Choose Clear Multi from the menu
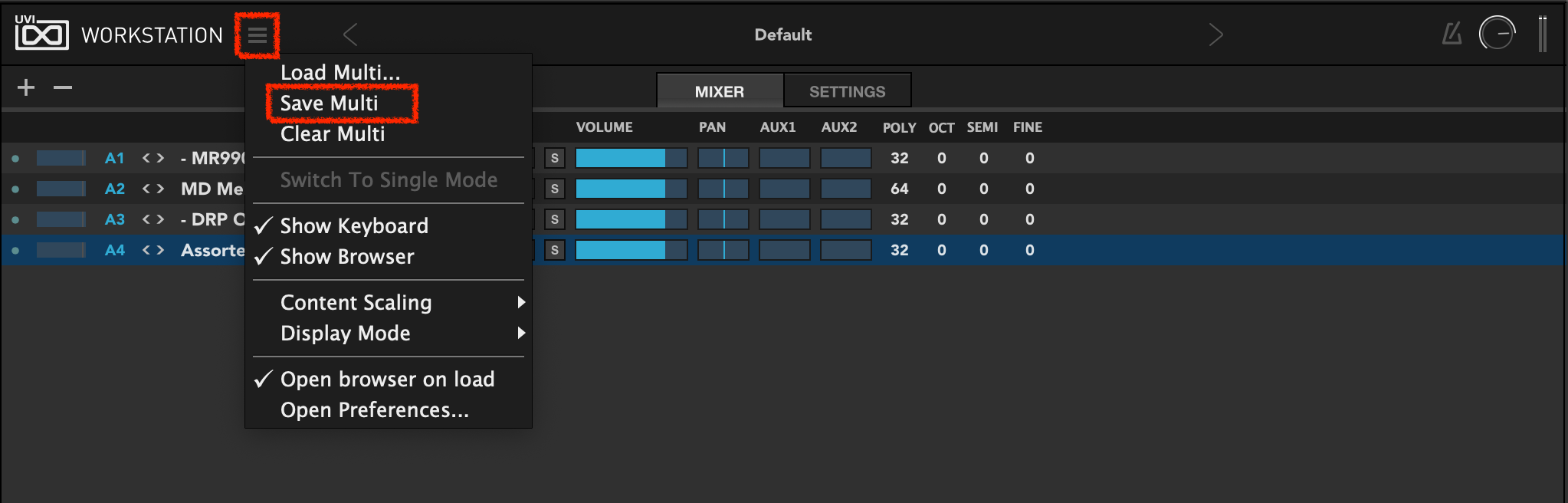Image resolution: width=1568 pixels, height=503 pixels. (x=389, y=133)
